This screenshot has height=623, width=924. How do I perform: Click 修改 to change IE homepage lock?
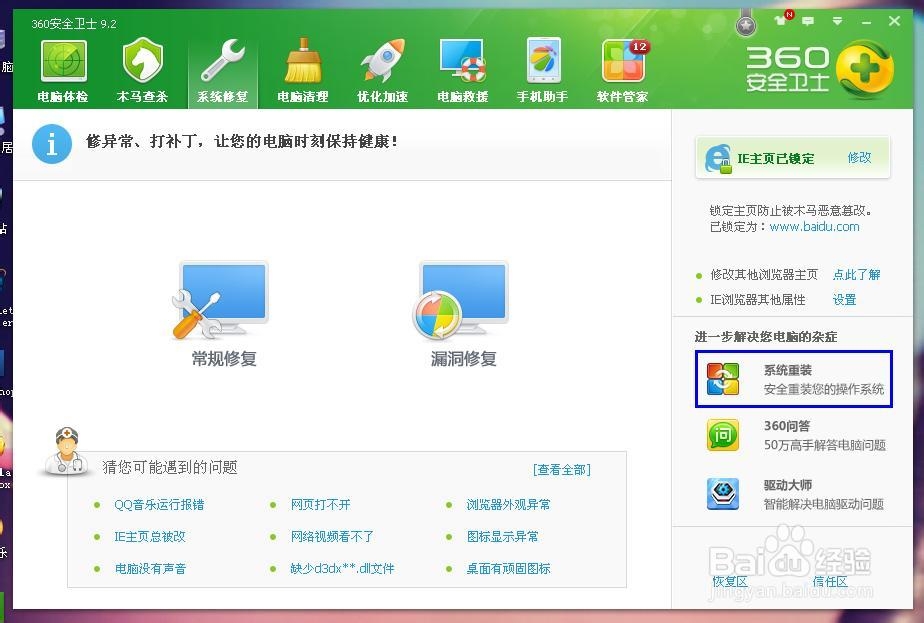[x=859, y=158]
